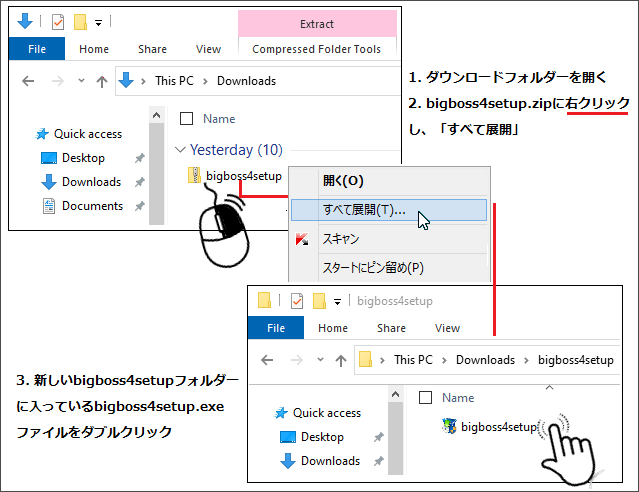
Task: Tick select-all checkbox in bigboss4setup window
Action: pos(425,397)
